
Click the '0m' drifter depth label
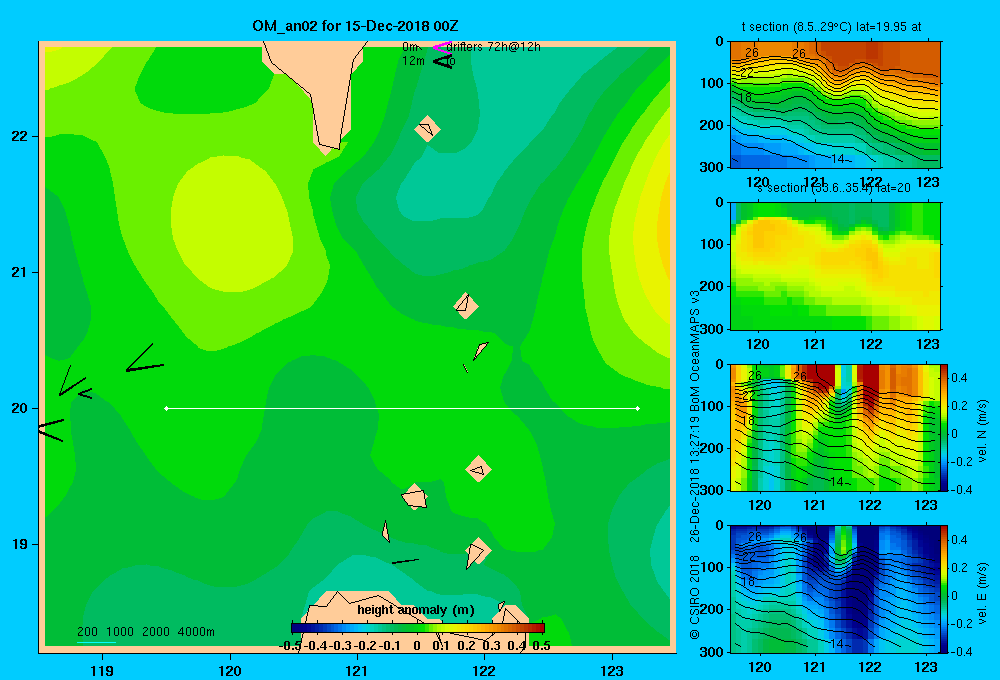[x=410, y=47]
